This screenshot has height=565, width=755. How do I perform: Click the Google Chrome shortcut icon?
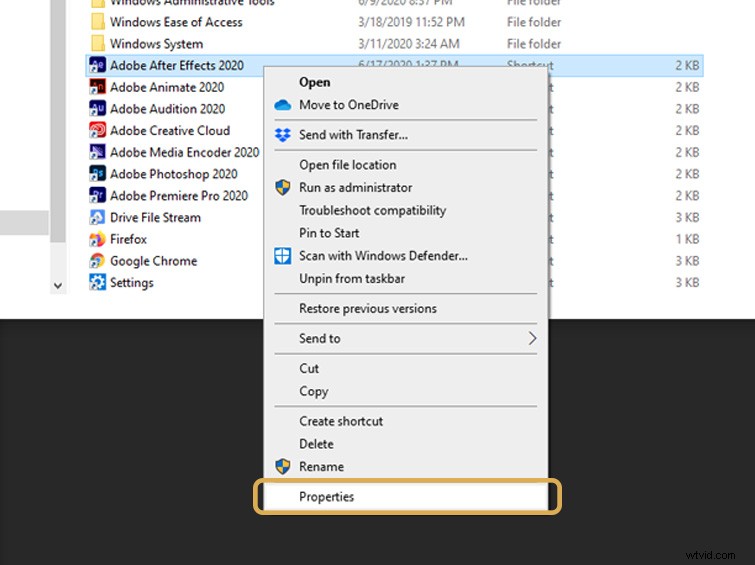coord(97,261)
